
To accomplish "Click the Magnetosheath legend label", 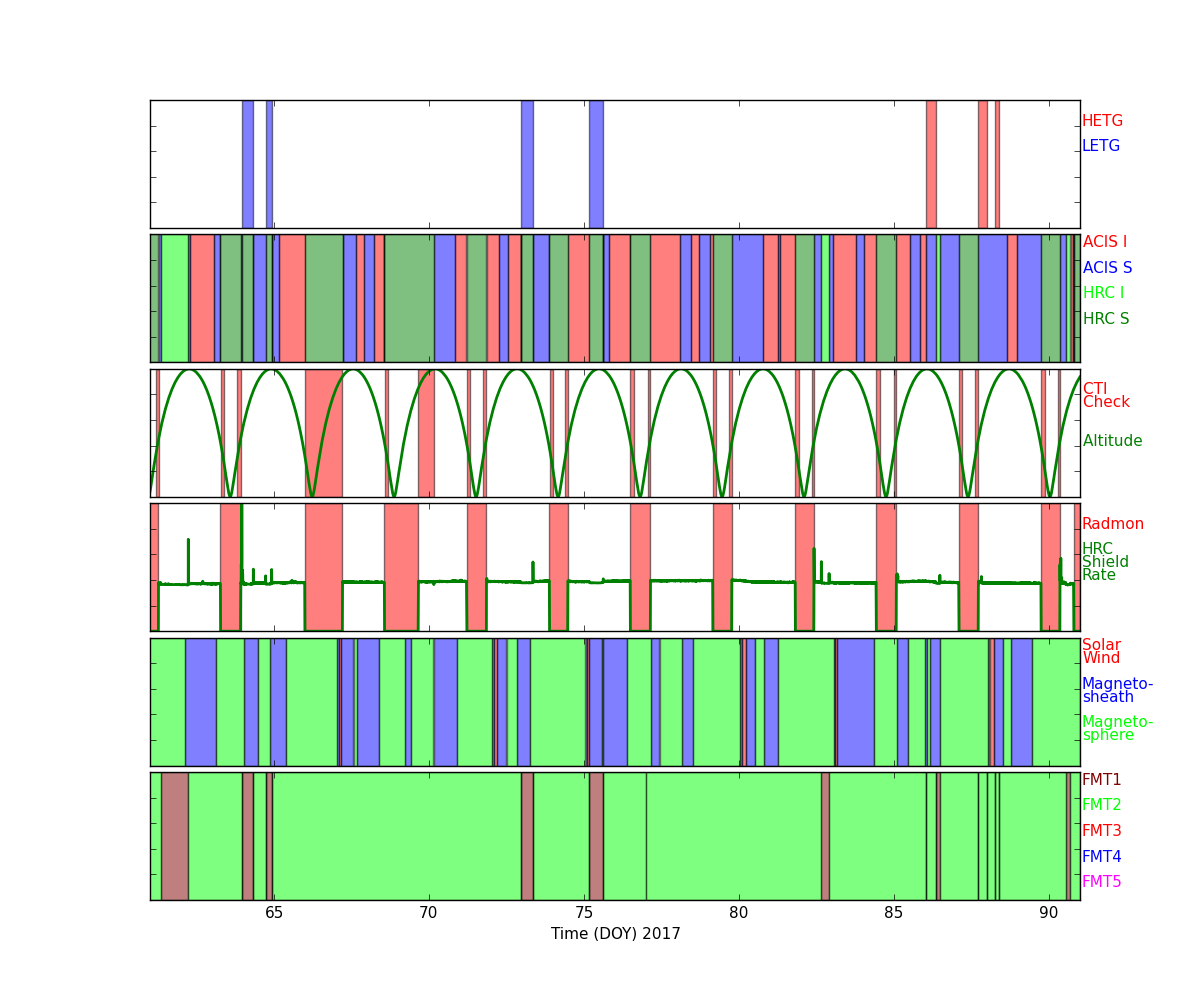I will 1117,691.
